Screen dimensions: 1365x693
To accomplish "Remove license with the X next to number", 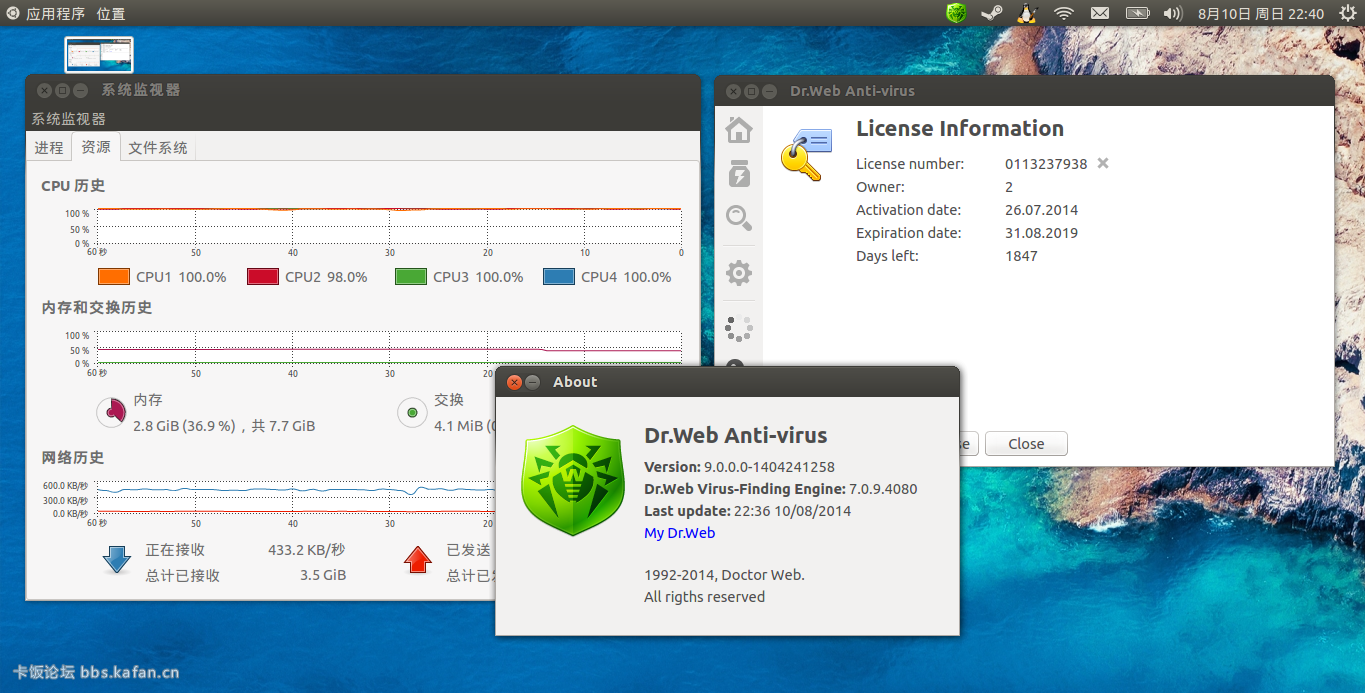I will click(1103, 163).
